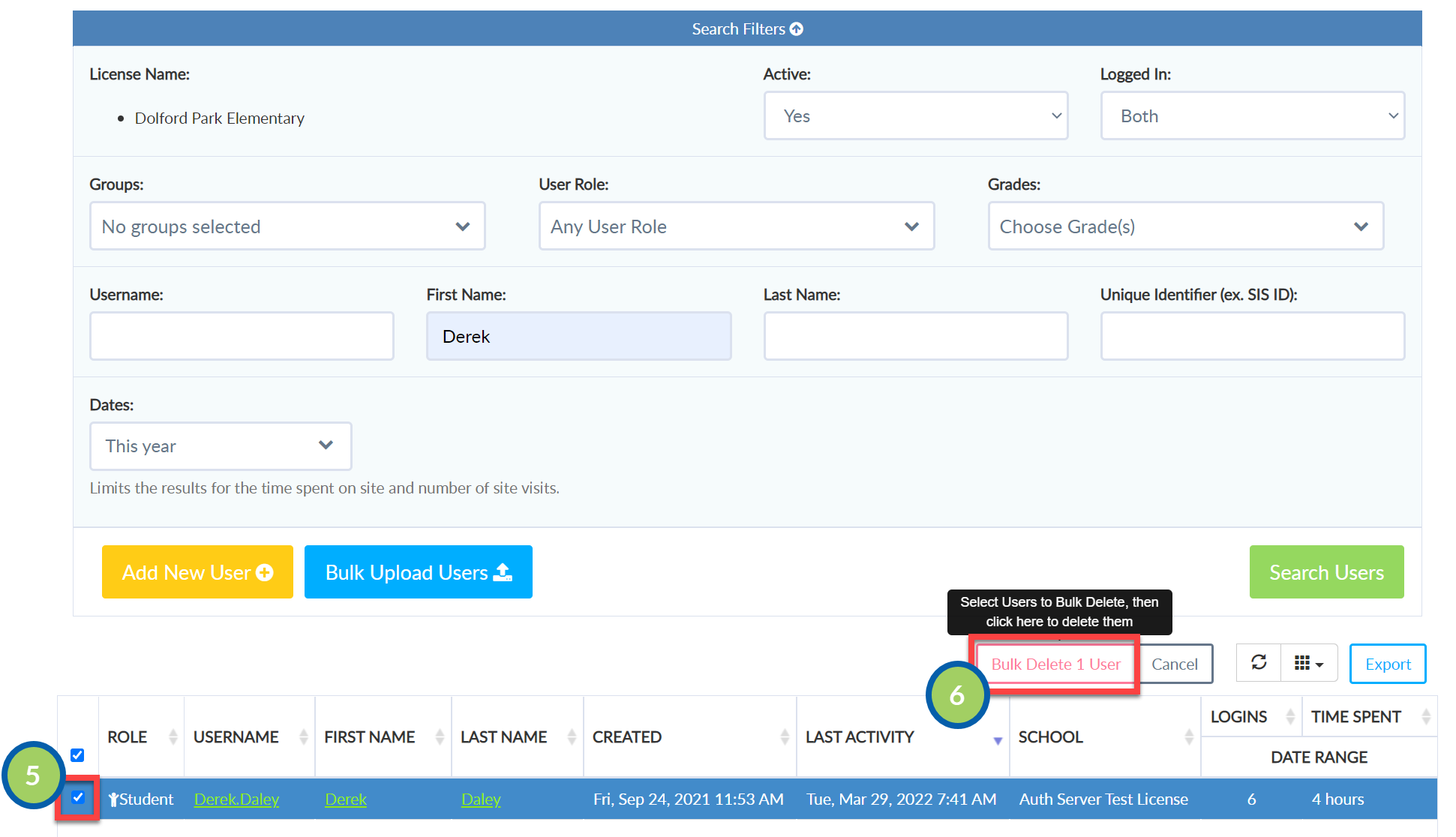1456x837 pixels.
Task: Click the Last Name input field
Action: tap(916, 336)
